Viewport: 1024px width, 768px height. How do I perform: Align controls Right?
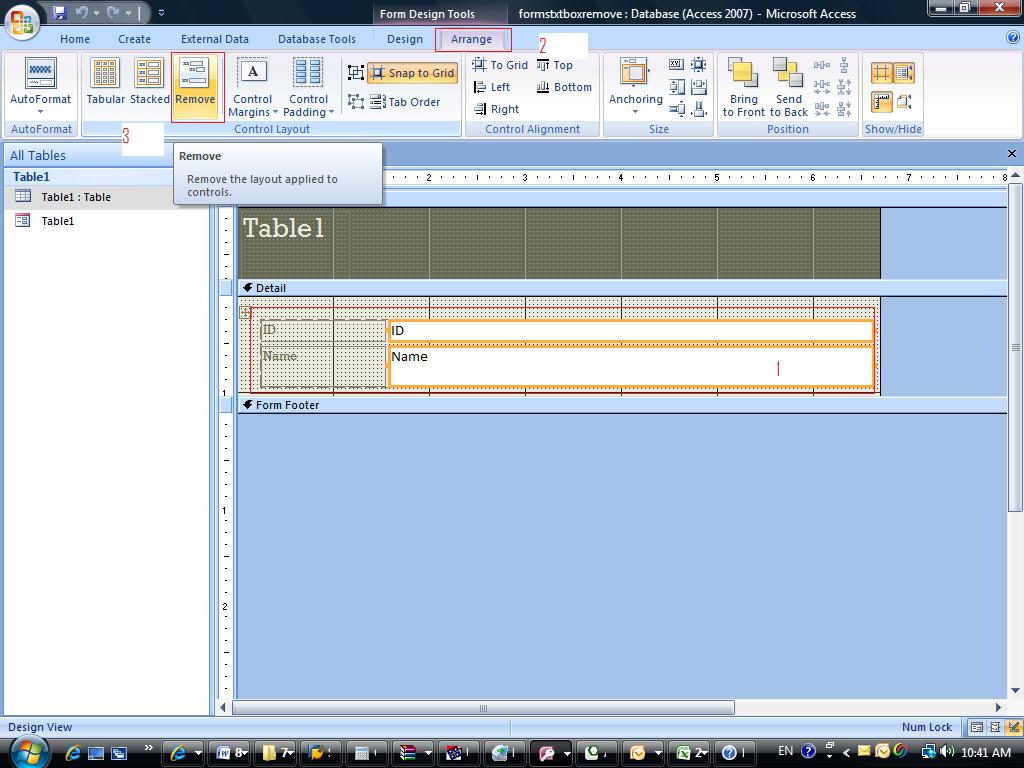click(496, 109)
